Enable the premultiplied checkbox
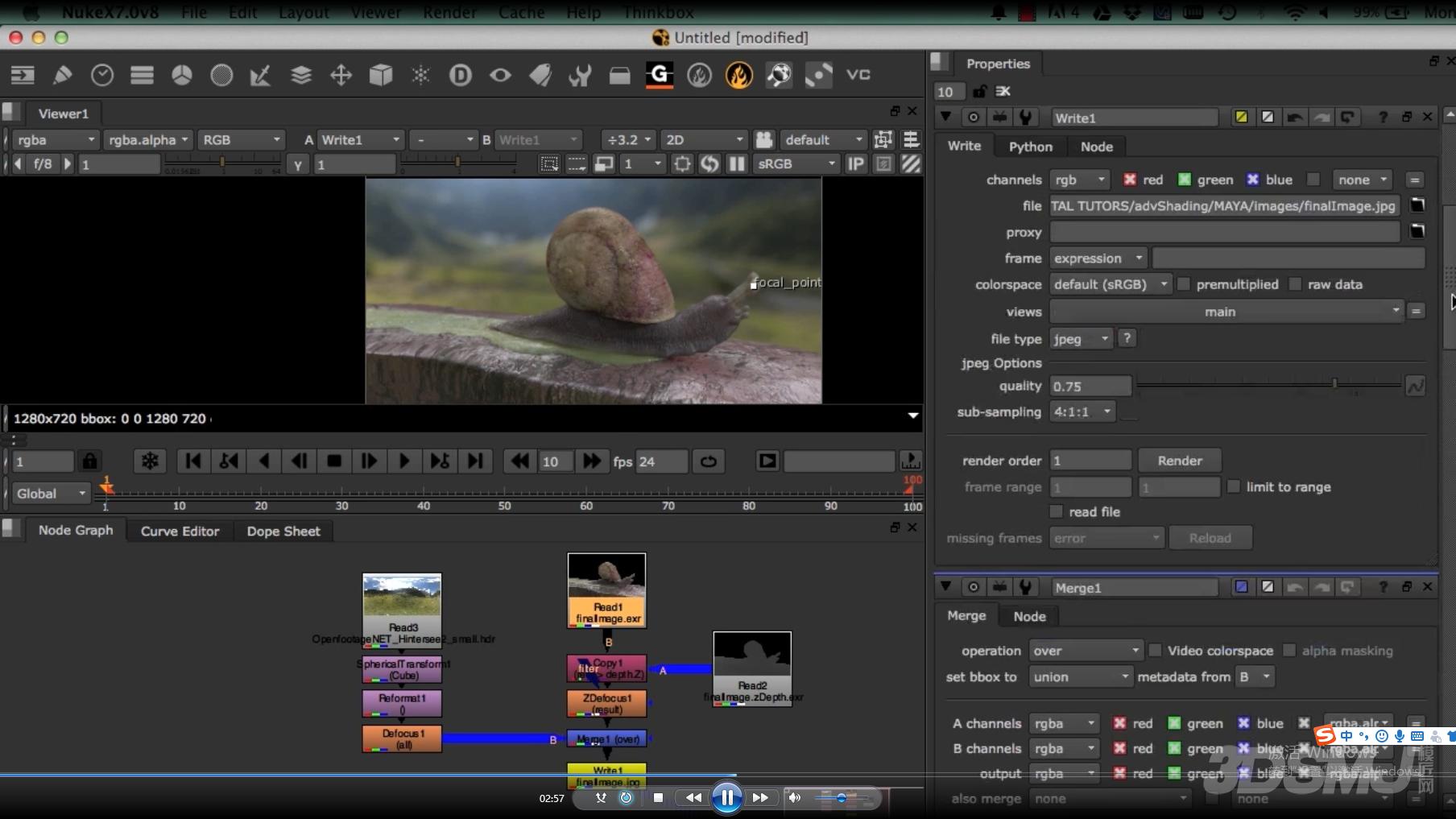Image resolution: width=1456 pixels, height=819 pixels. pyautogui.click(x=1183, y=284)
